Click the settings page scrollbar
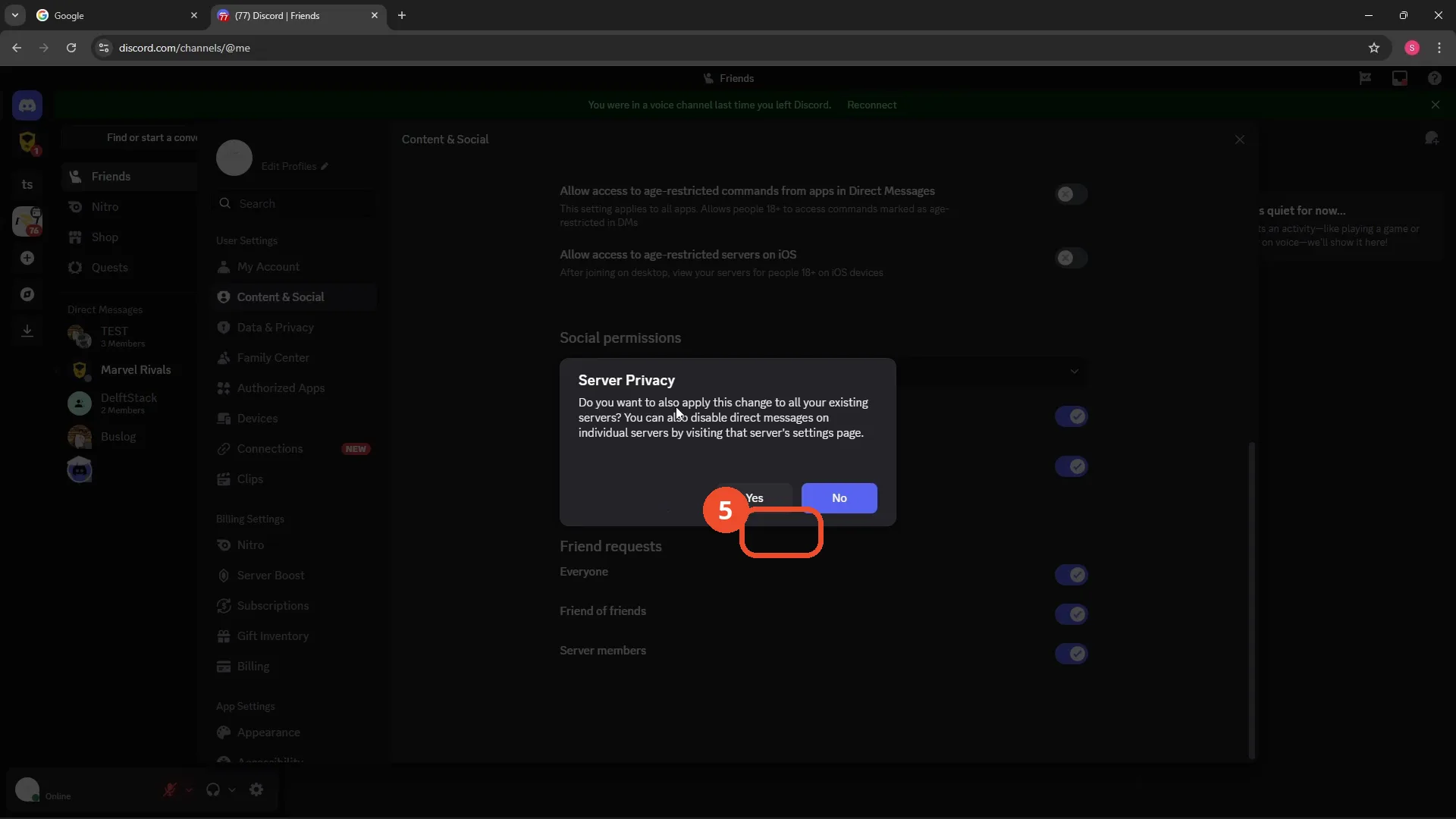The image size is (1456, 819). point(1251,599)
